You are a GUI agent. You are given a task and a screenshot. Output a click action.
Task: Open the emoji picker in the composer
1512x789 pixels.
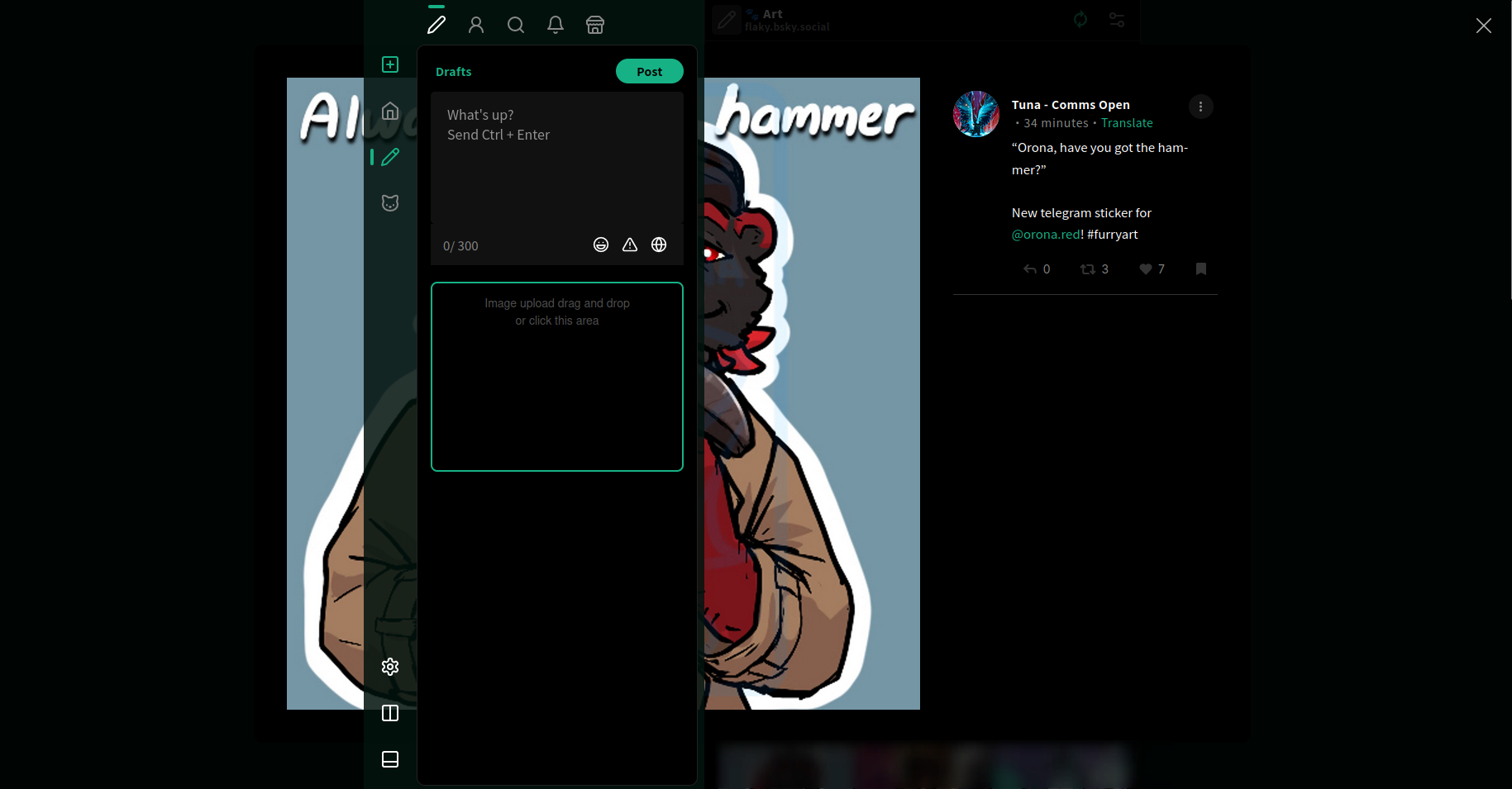coord(601,245)
